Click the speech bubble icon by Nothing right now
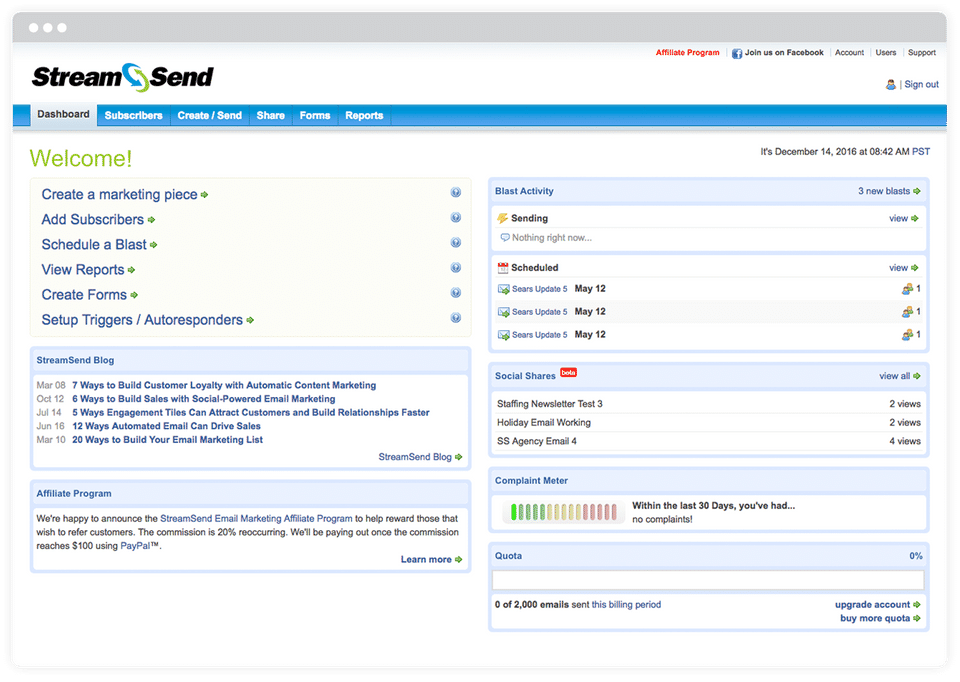 504,238
